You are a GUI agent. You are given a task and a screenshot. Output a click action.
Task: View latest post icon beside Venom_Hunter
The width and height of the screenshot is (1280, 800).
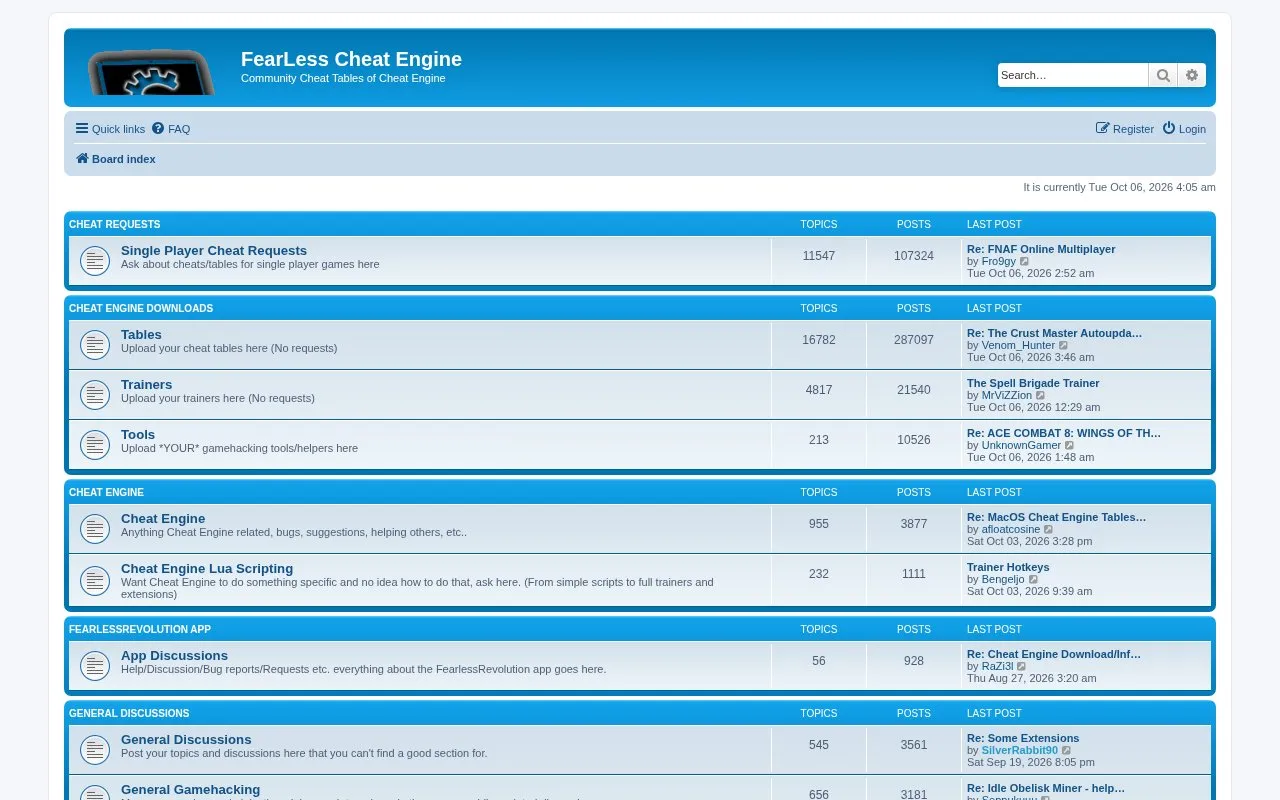1064,345
